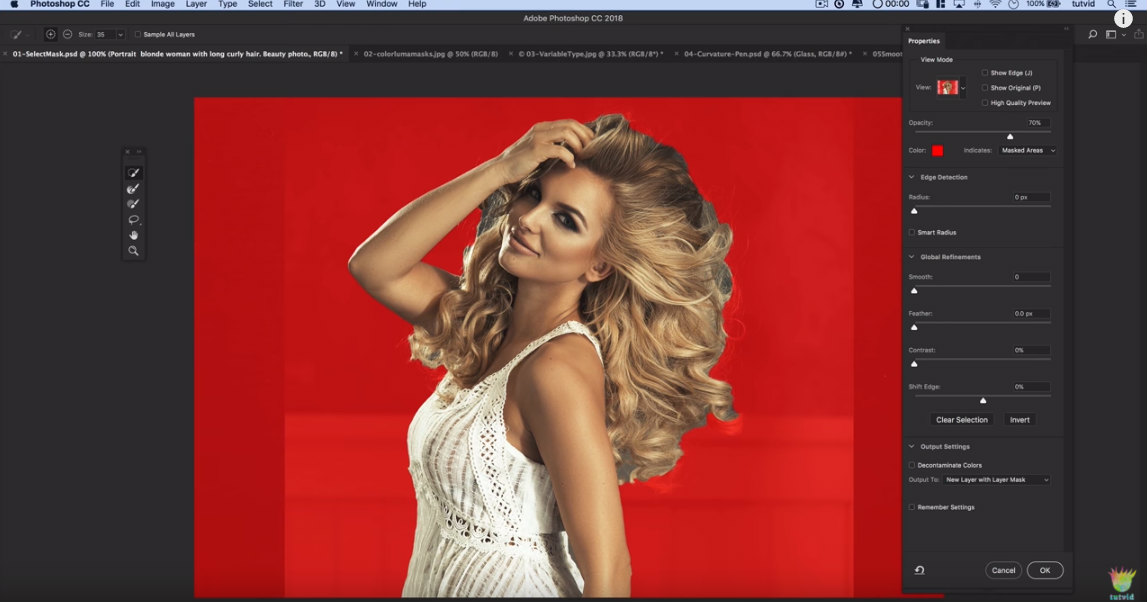Open the brush Size dropdown arrow
The width and height of the screenshot is (1147, 602).
pyautogui.click(x=120, y=34)
